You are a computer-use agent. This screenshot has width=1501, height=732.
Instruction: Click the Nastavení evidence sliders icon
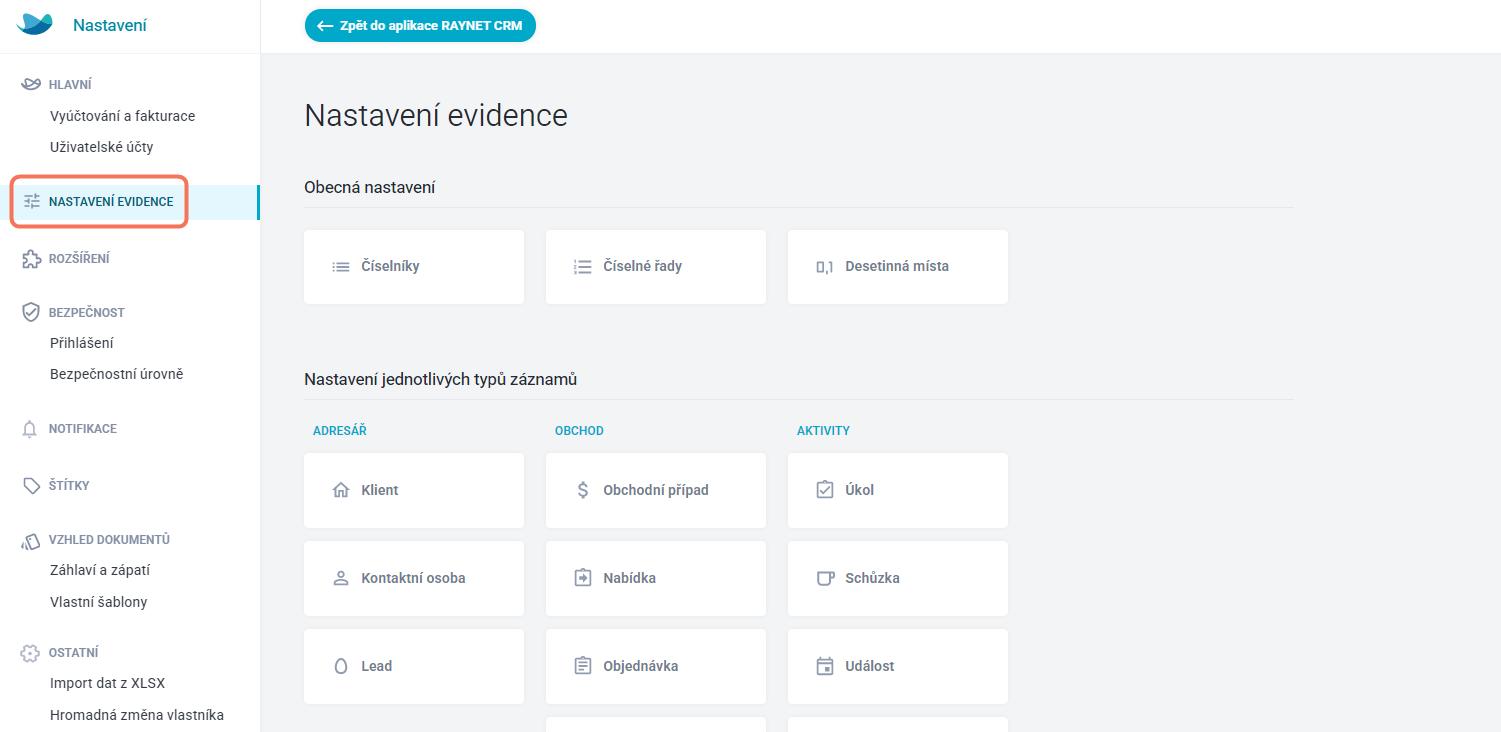pyautogui.click(x=31, y=201)
